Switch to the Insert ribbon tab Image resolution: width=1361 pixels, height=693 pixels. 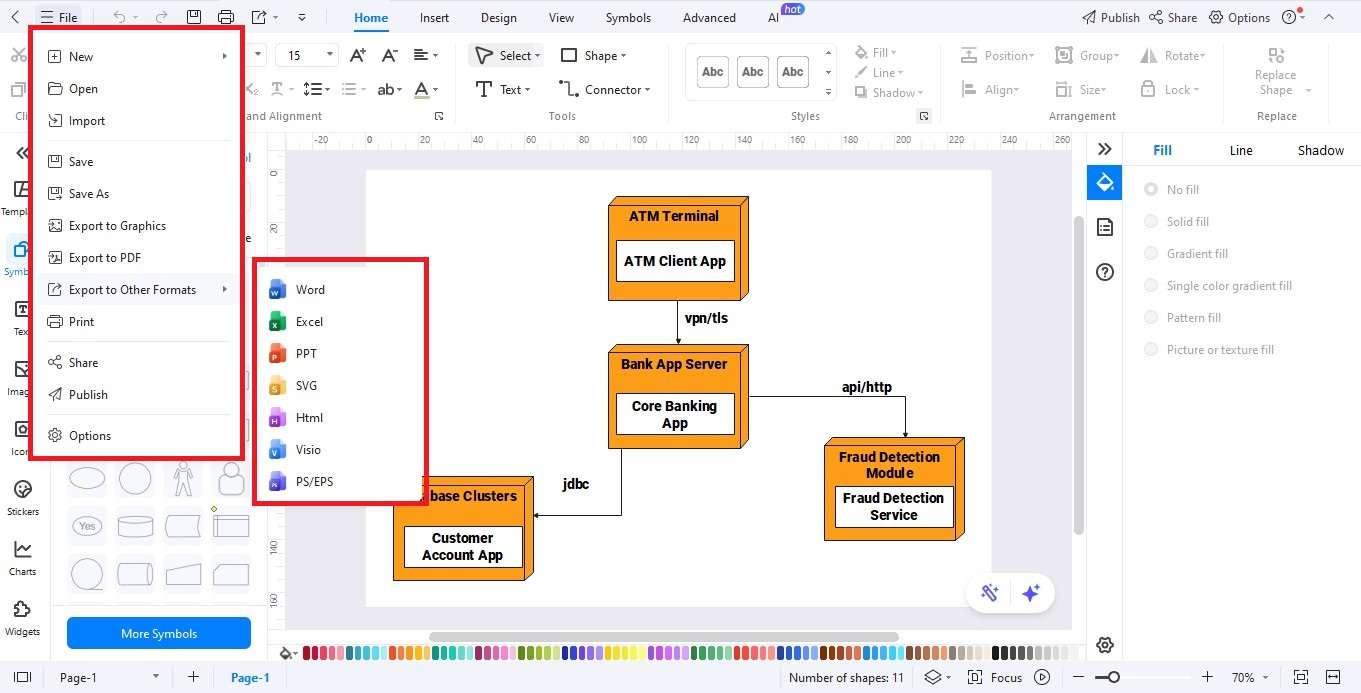click(x=434, y=17)
